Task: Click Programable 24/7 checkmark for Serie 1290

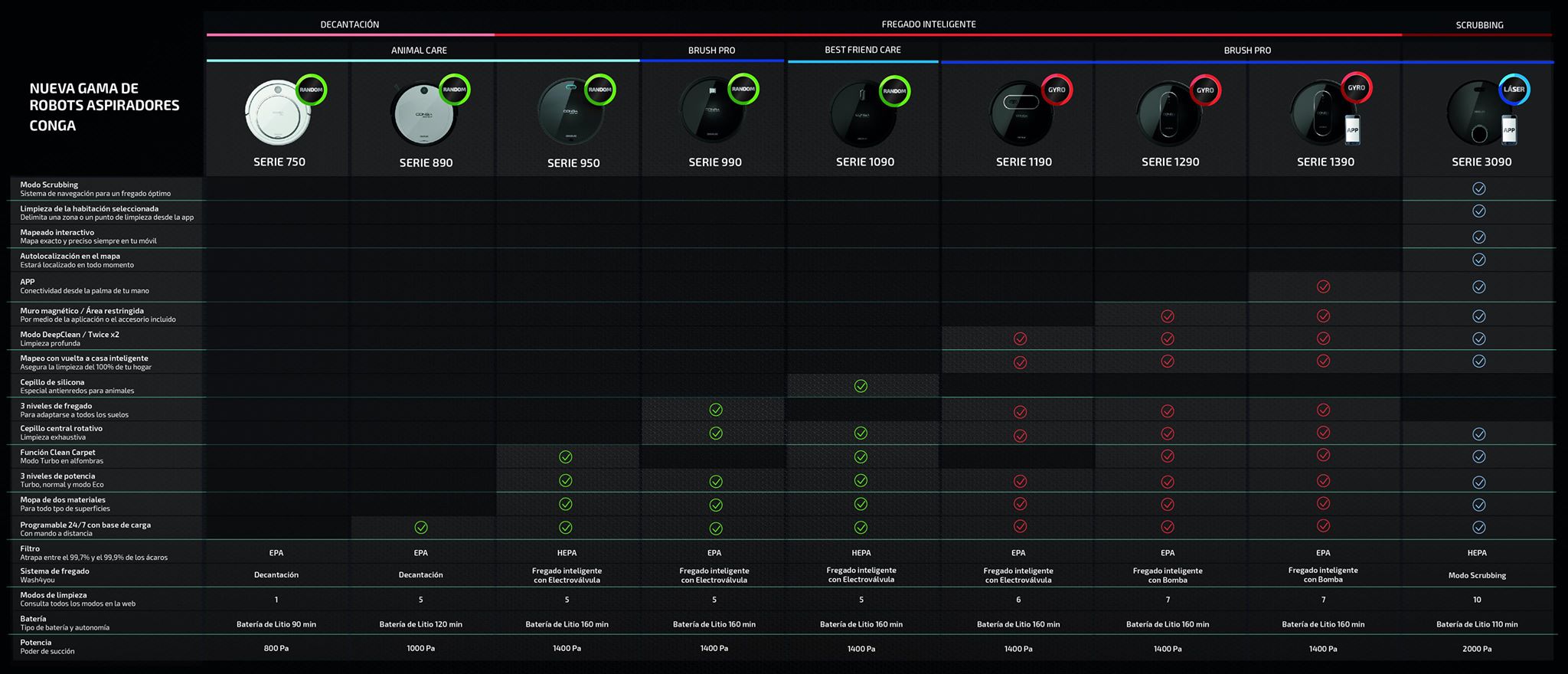Action: (1168, 527)
